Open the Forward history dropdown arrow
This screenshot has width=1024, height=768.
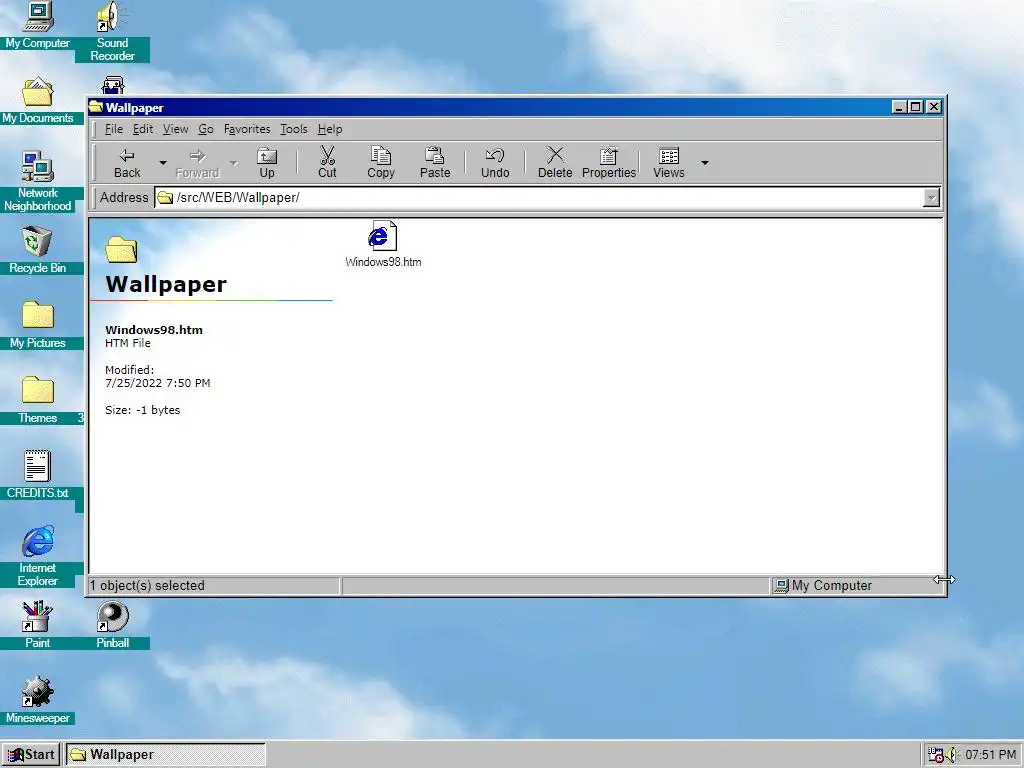(x=233, y=163)
